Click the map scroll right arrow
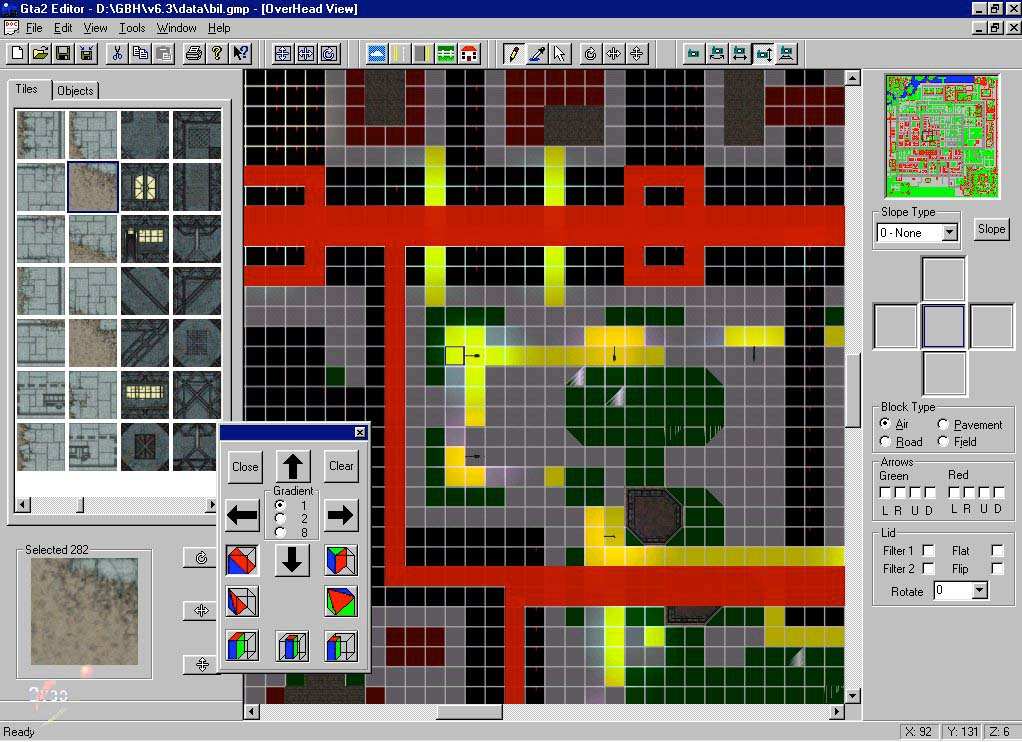Viewport: 1022px width, 742px height. click(838, 711)
